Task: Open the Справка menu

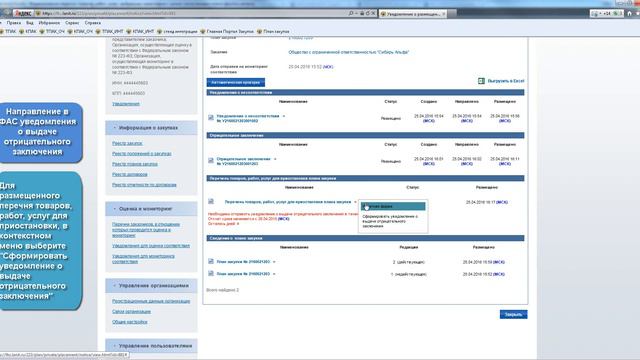Action: (93, 23)
